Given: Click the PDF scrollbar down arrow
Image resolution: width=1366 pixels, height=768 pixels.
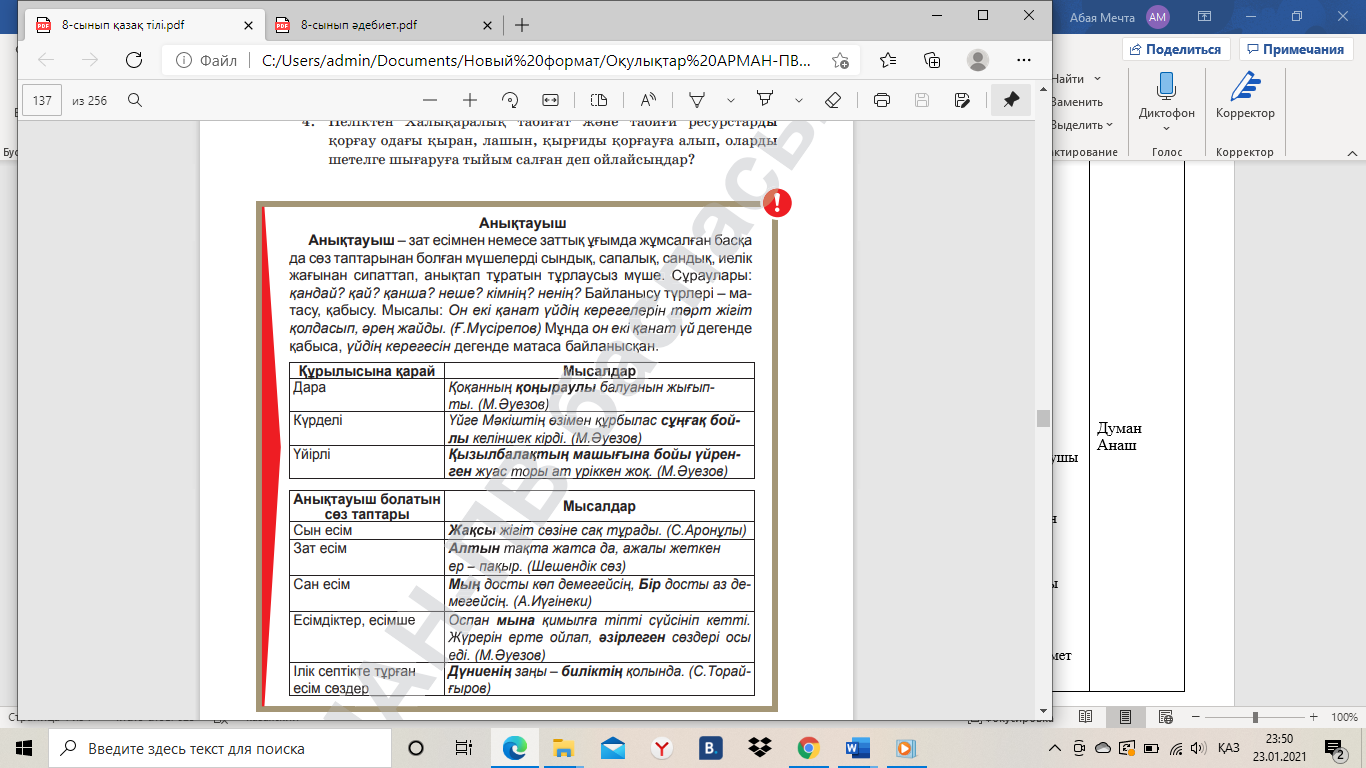Looking at the screenshot, I should click(1043, 709).
